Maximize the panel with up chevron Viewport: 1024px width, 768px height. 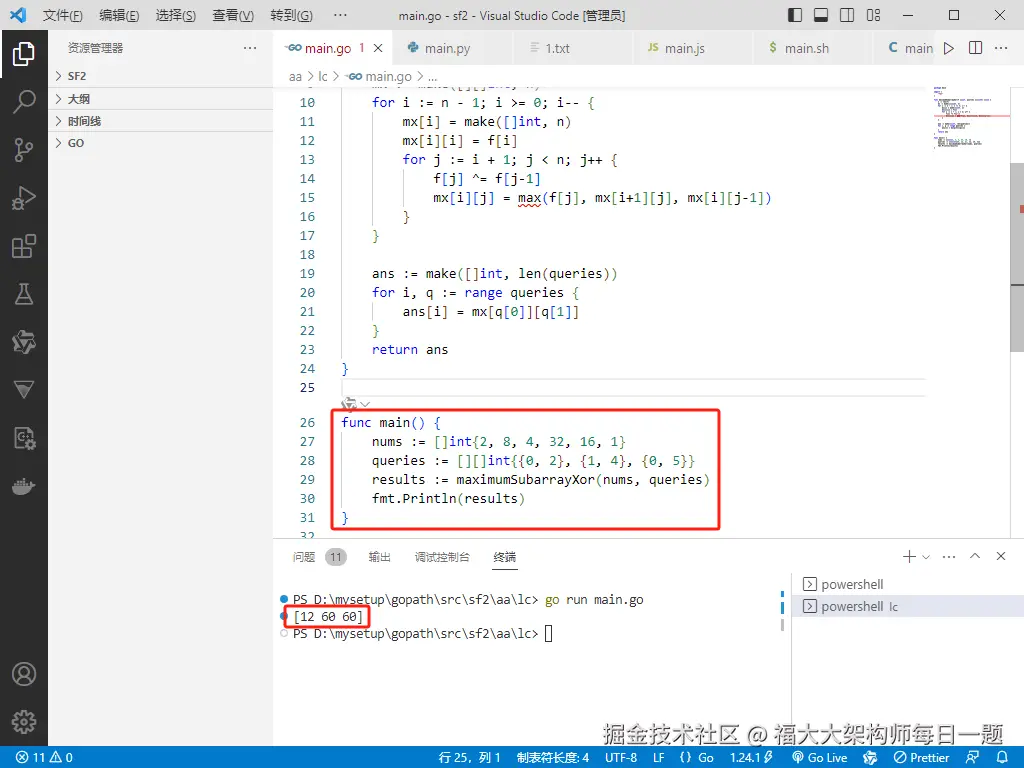point(975,556)
